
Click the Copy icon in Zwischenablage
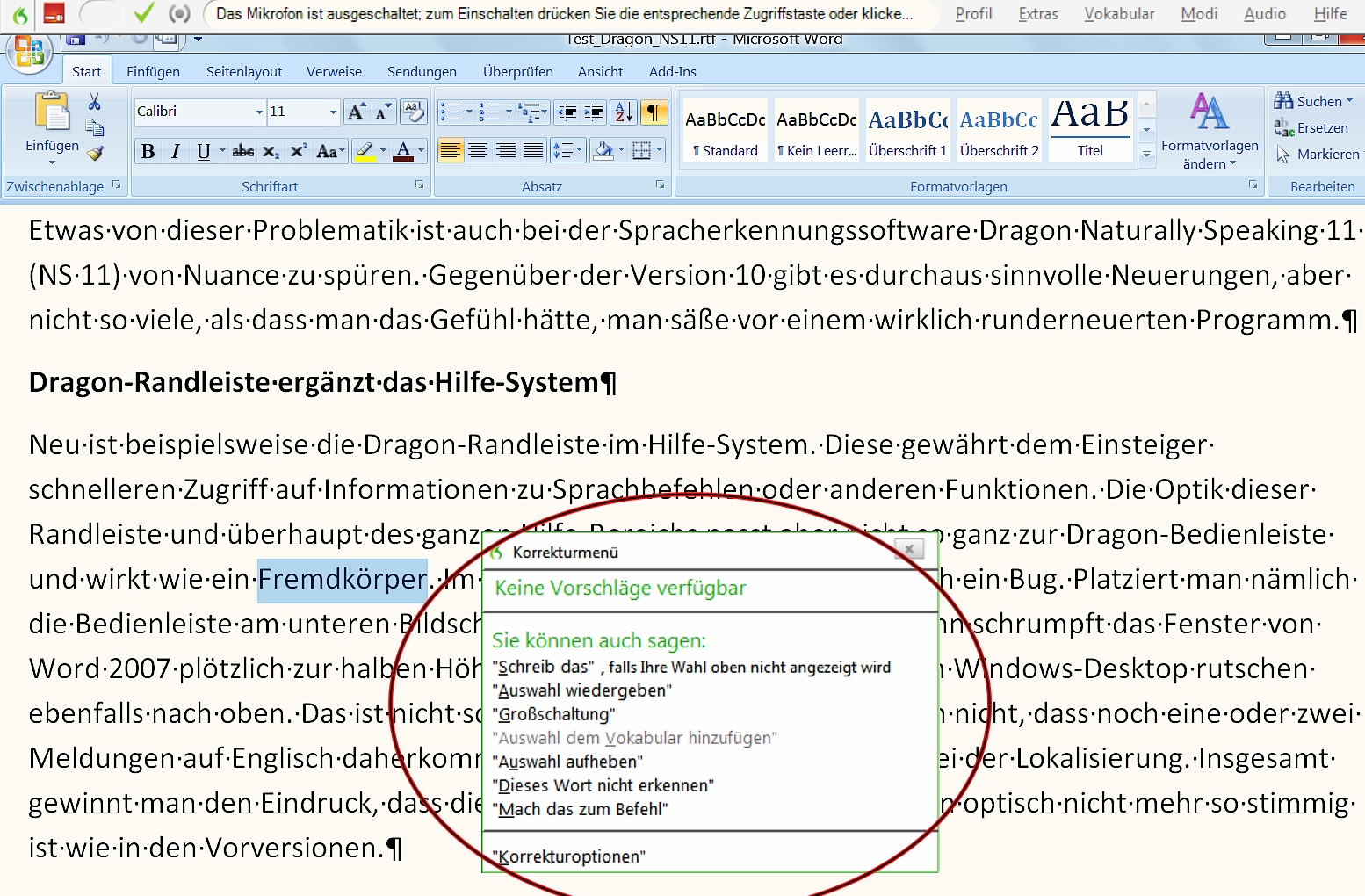[95, 128]
